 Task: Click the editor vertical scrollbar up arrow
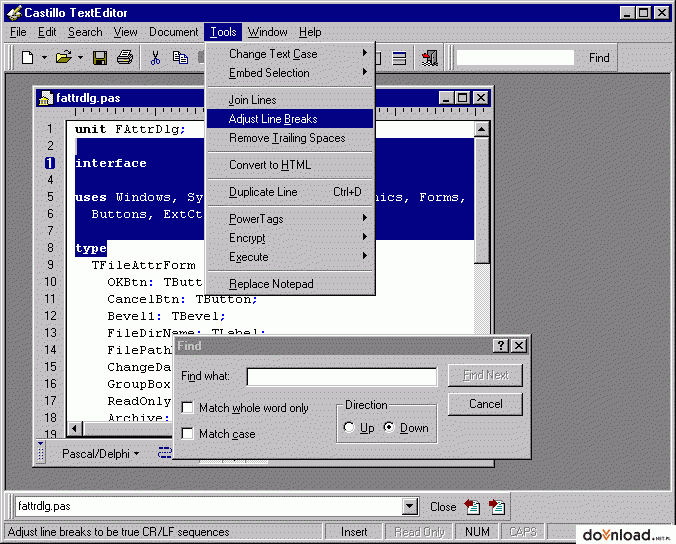pyautogui.click(x=481, y=129)
